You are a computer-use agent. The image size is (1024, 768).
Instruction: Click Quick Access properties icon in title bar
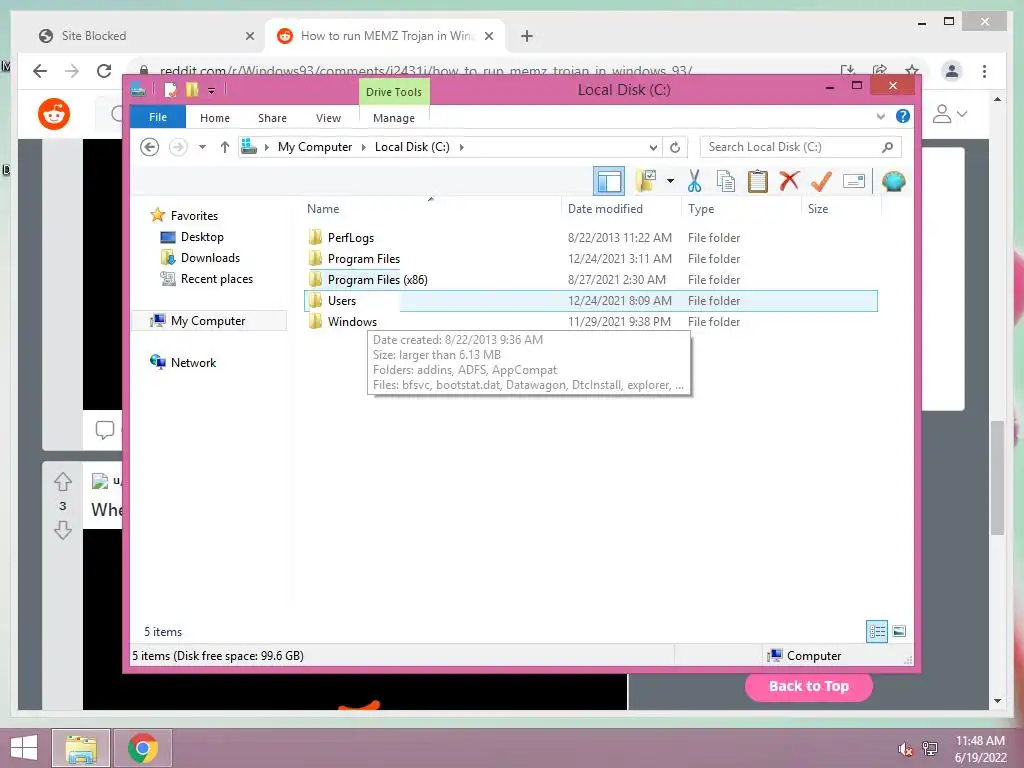tap(170, 90)
